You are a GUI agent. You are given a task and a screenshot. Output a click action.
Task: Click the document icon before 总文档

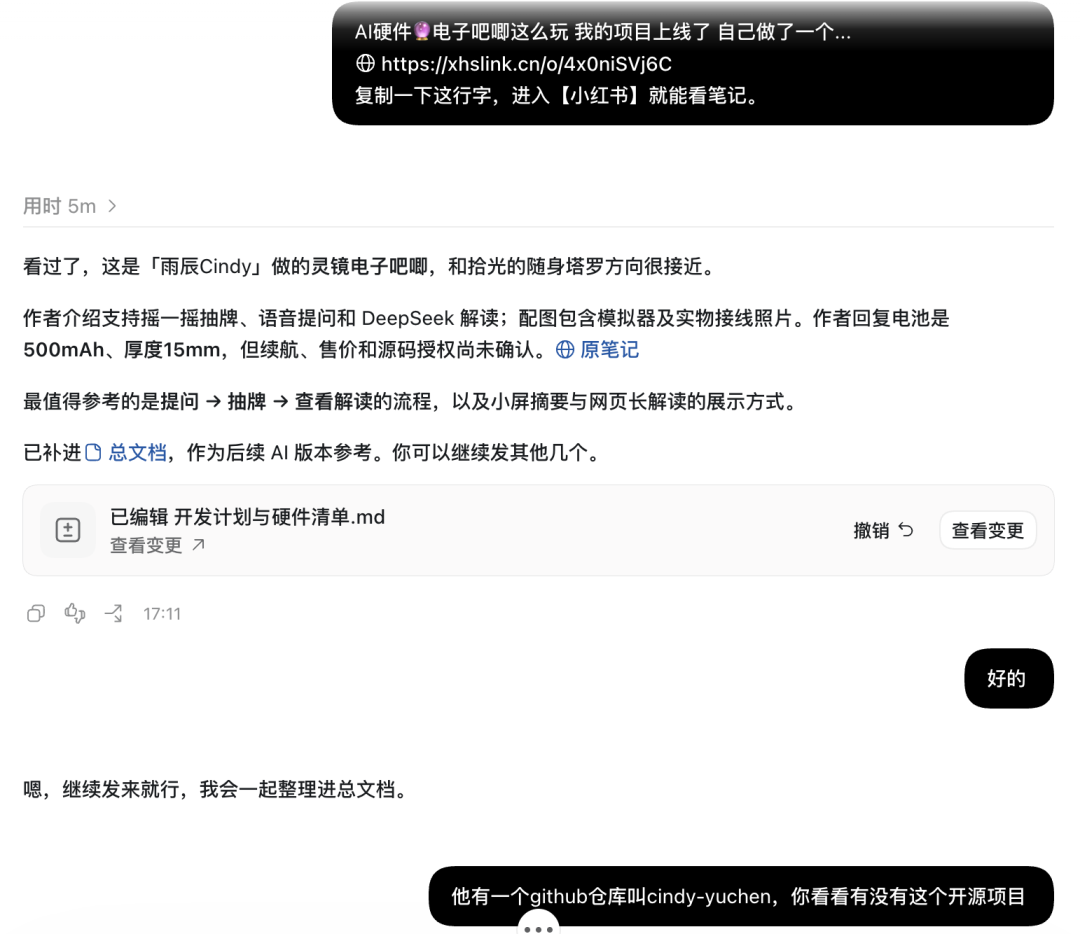tap(93, 453)
